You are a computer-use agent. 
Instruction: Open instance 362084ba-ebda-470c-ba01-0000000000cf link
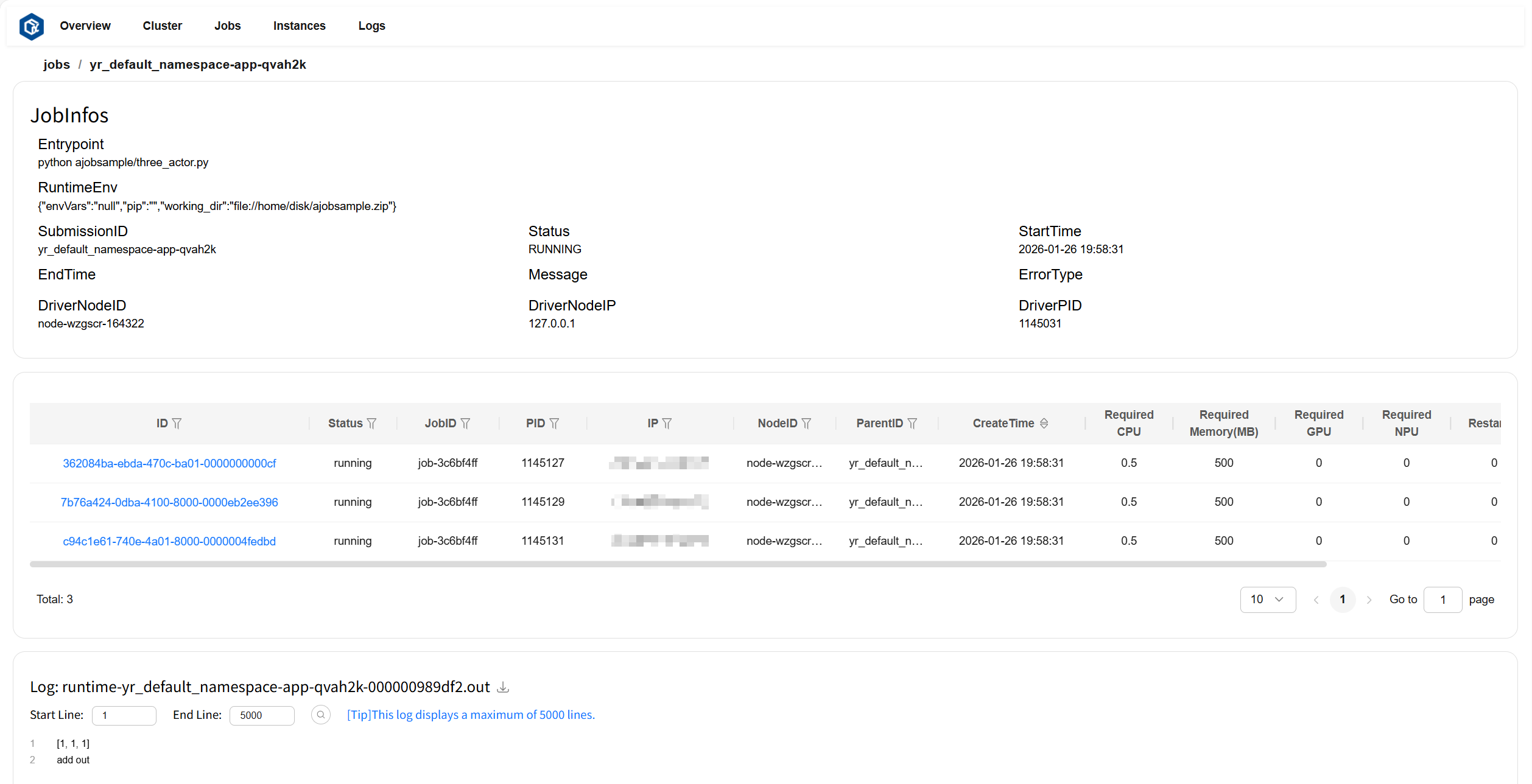pos(169,463)
